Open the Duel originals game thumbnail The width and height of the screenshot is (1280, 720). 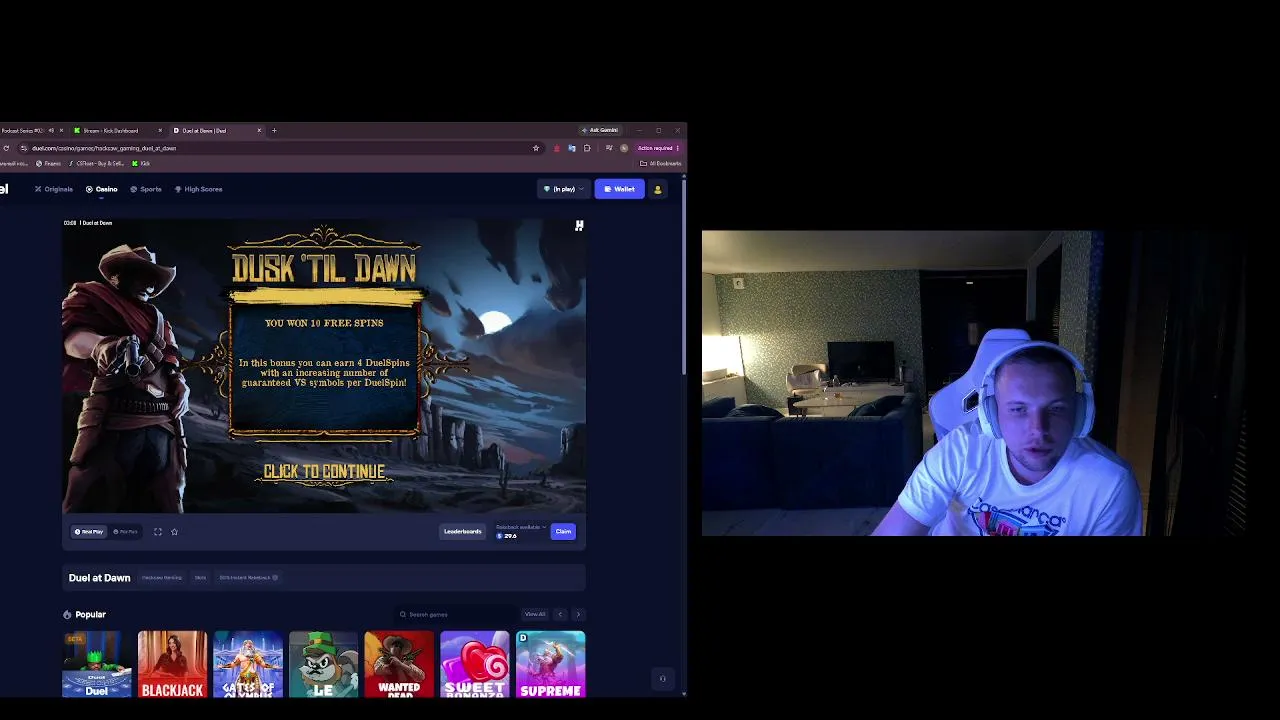[x=97, y=664]
